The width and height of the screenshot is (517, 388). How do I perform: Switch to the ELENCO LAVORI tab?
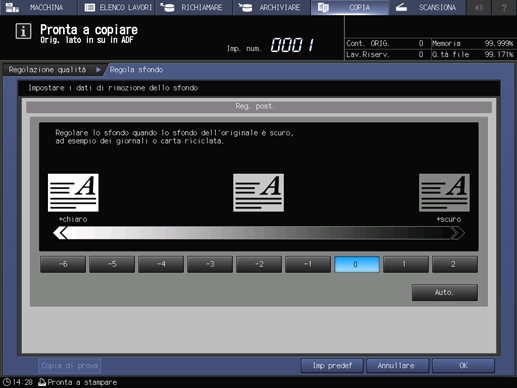point(116,7)
